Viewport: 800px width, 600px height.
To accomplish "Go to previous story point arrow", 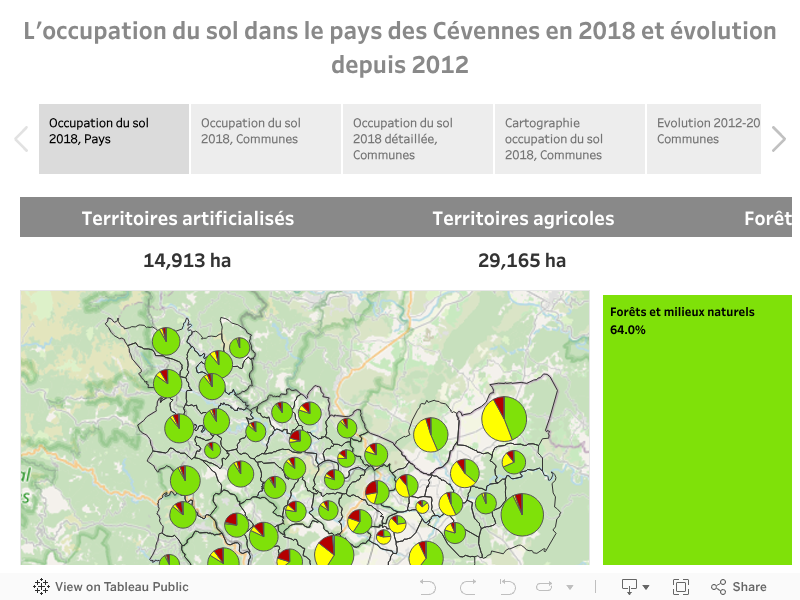I will pos(21,139).
